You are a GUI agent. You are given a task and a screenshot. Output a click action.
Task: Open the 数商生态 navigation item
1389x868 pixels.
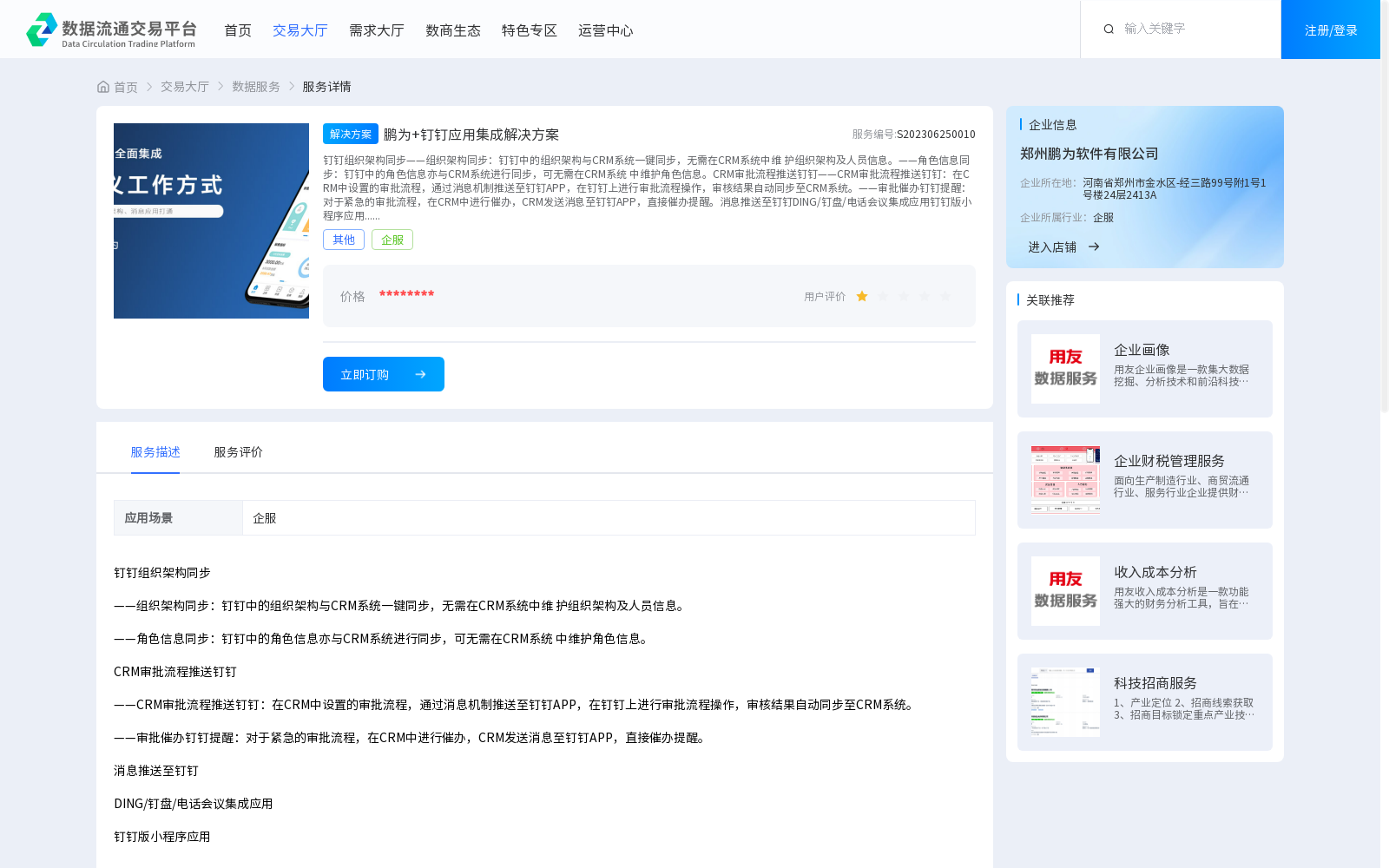(453, 30)
